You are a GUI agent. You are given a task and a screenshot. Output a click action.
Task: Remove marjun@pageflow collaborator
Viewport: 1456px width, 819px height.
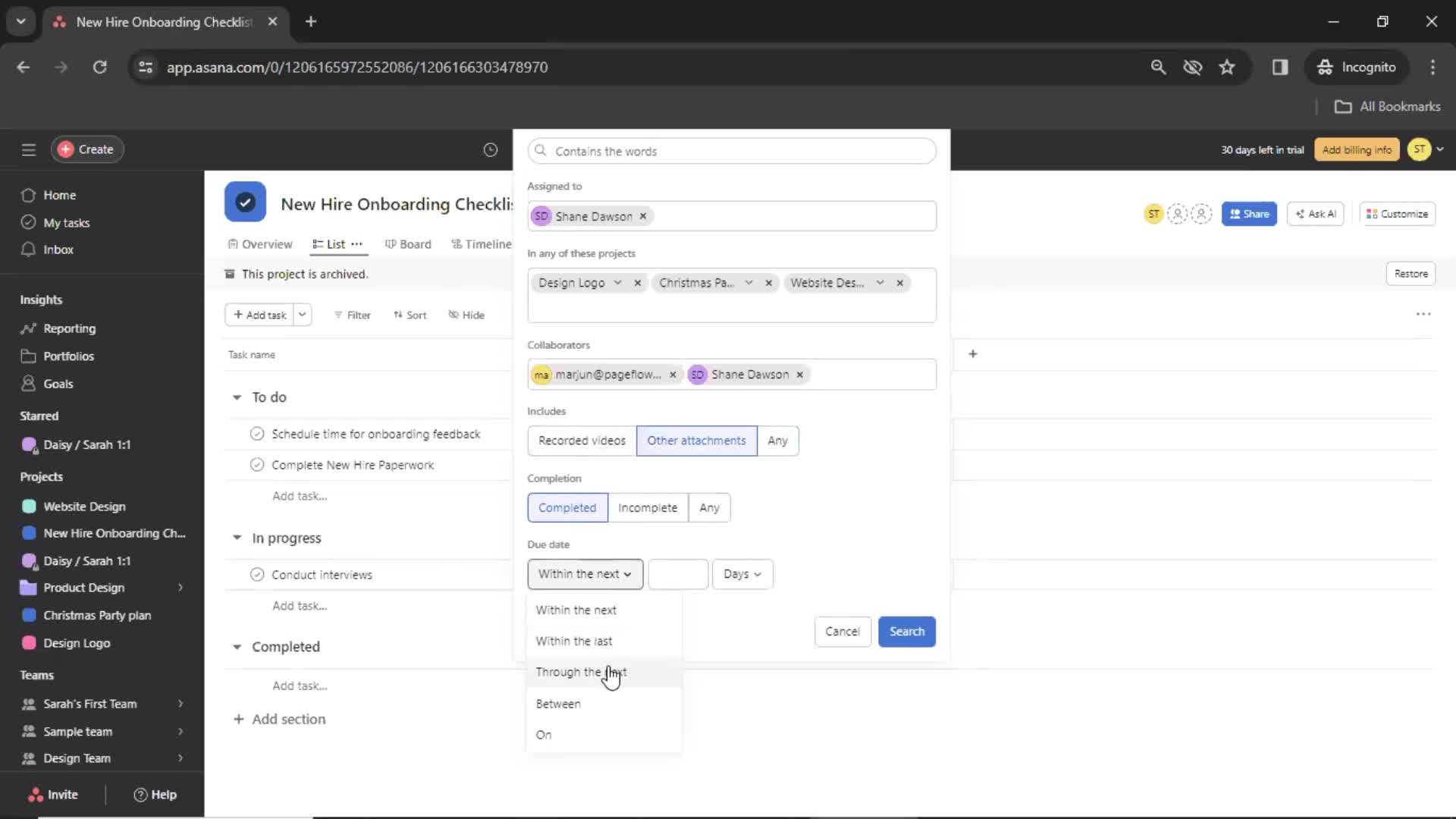(x=673, y=375)
